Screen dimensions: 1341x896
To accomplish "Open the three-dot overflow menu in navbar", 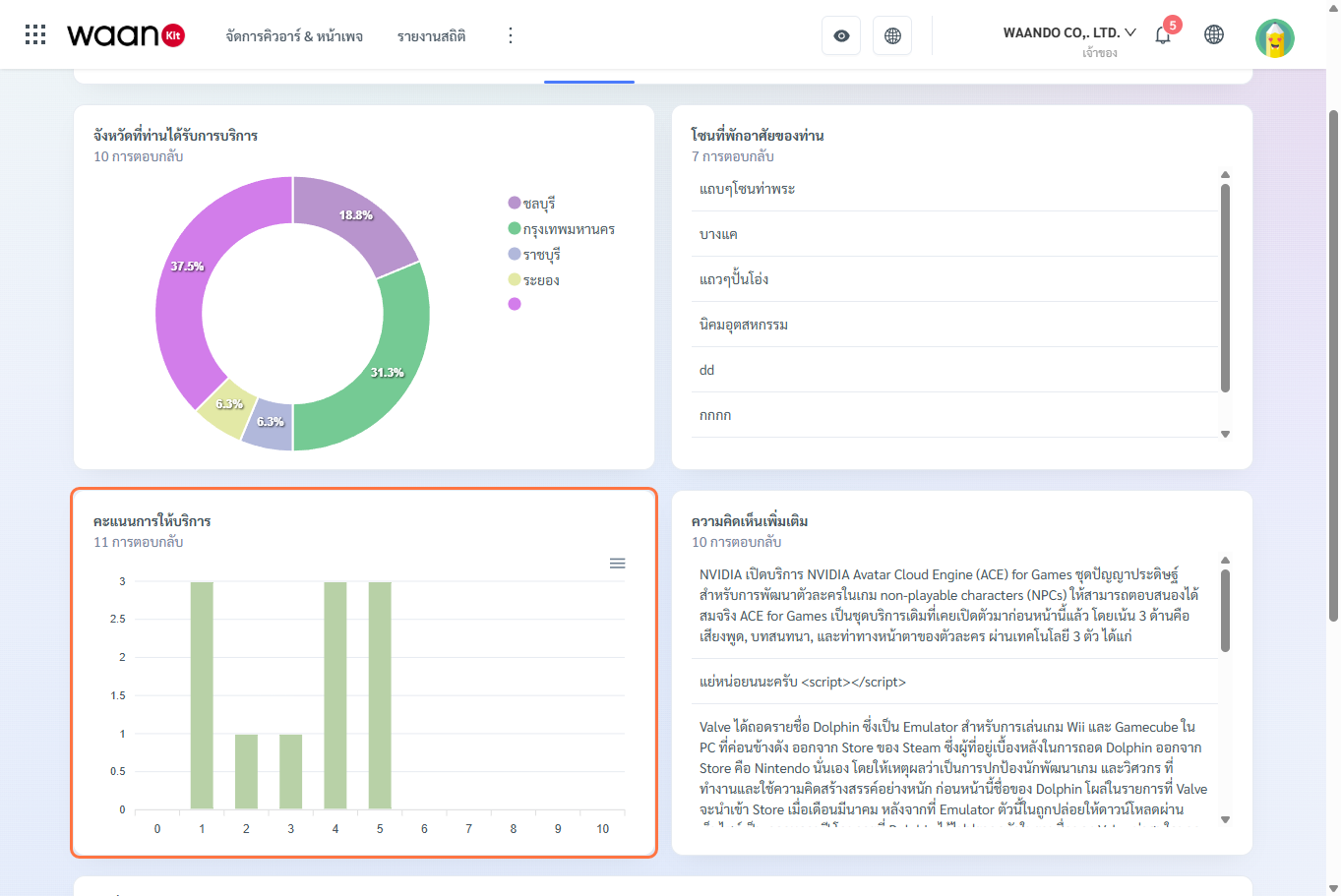I will point(510,35).
